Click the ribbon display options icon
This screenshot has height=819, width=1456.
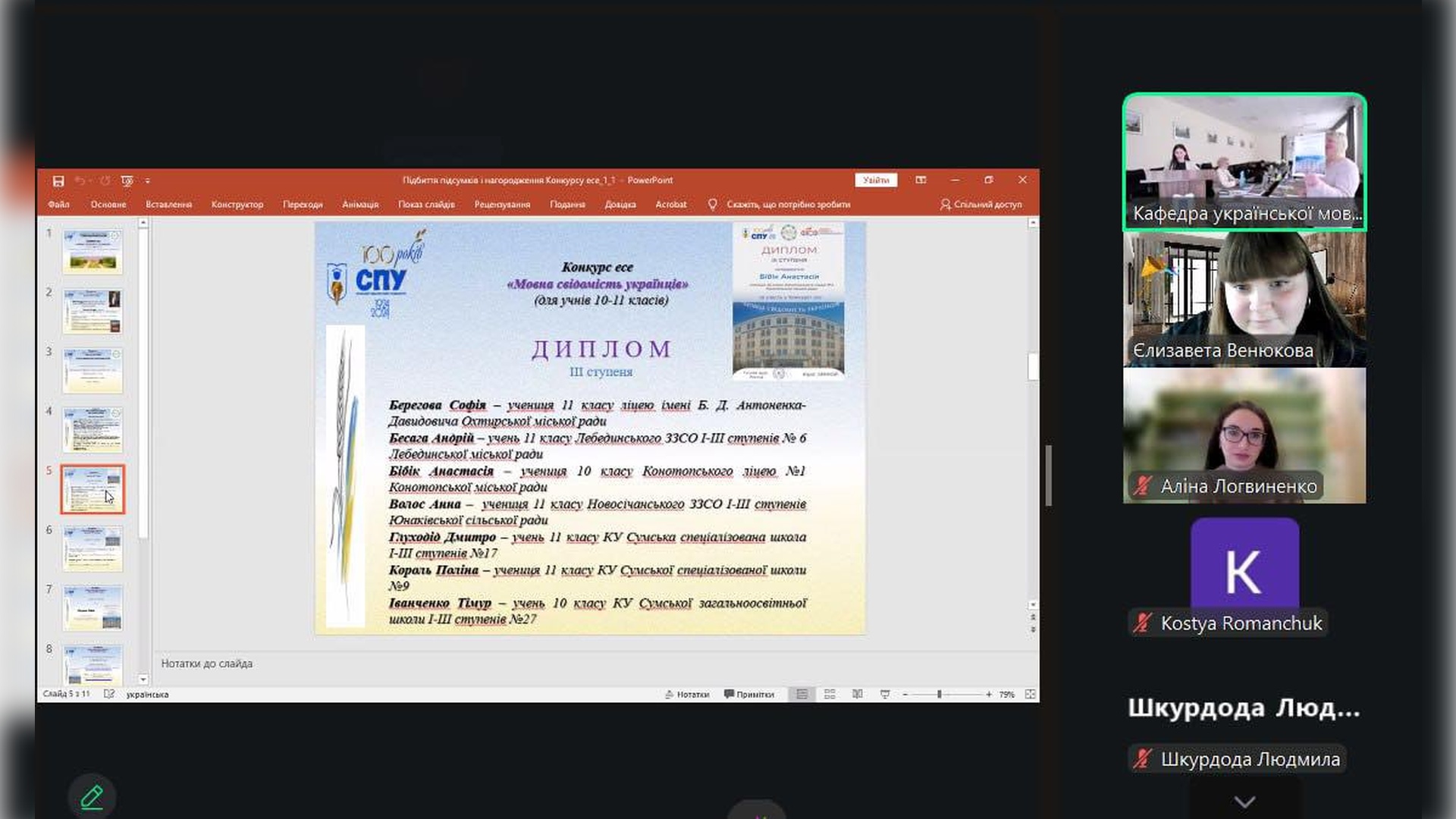(x=921, y=180)
